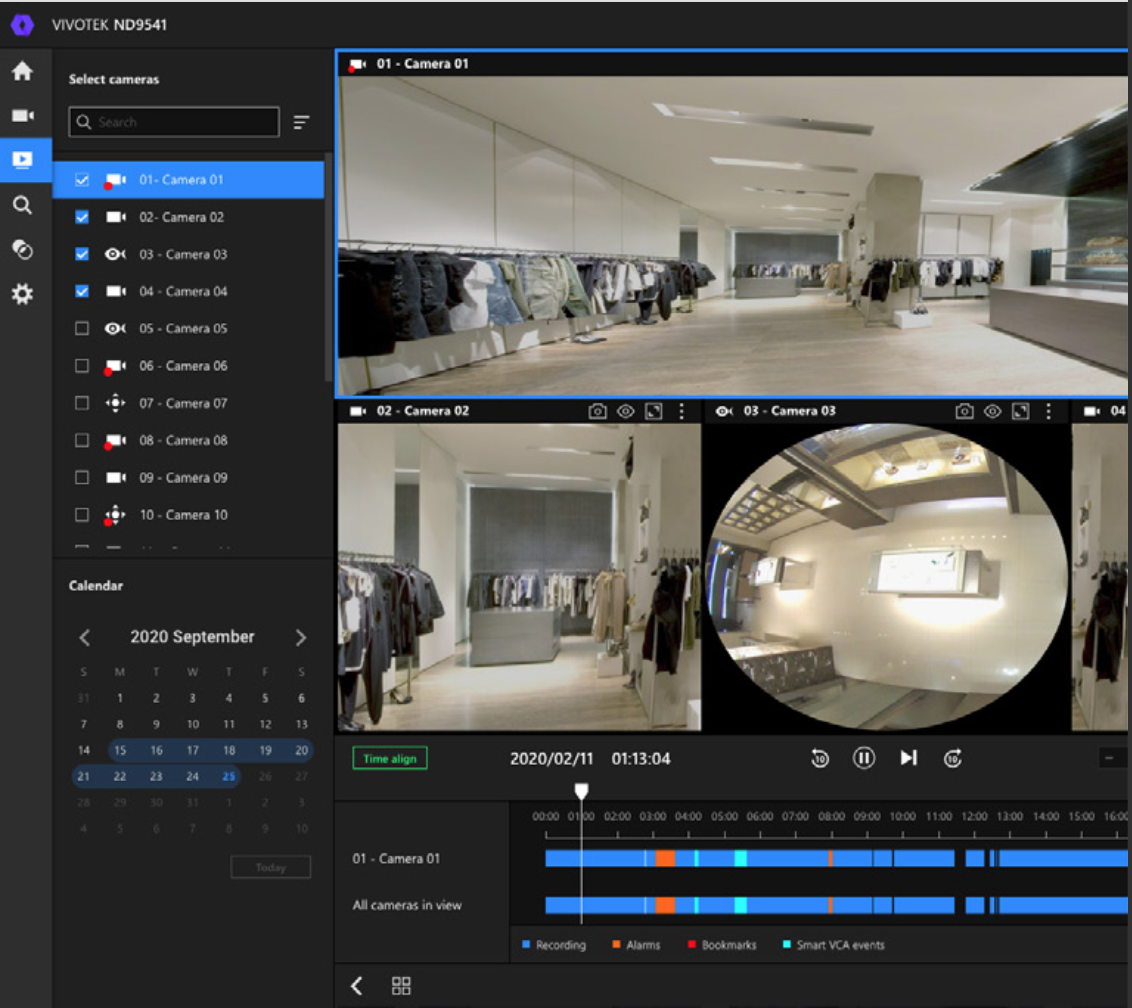The height and width of the screenshot is (1008, 1132).
Task: Pause the video playback
Action: [x=864, y=758]
